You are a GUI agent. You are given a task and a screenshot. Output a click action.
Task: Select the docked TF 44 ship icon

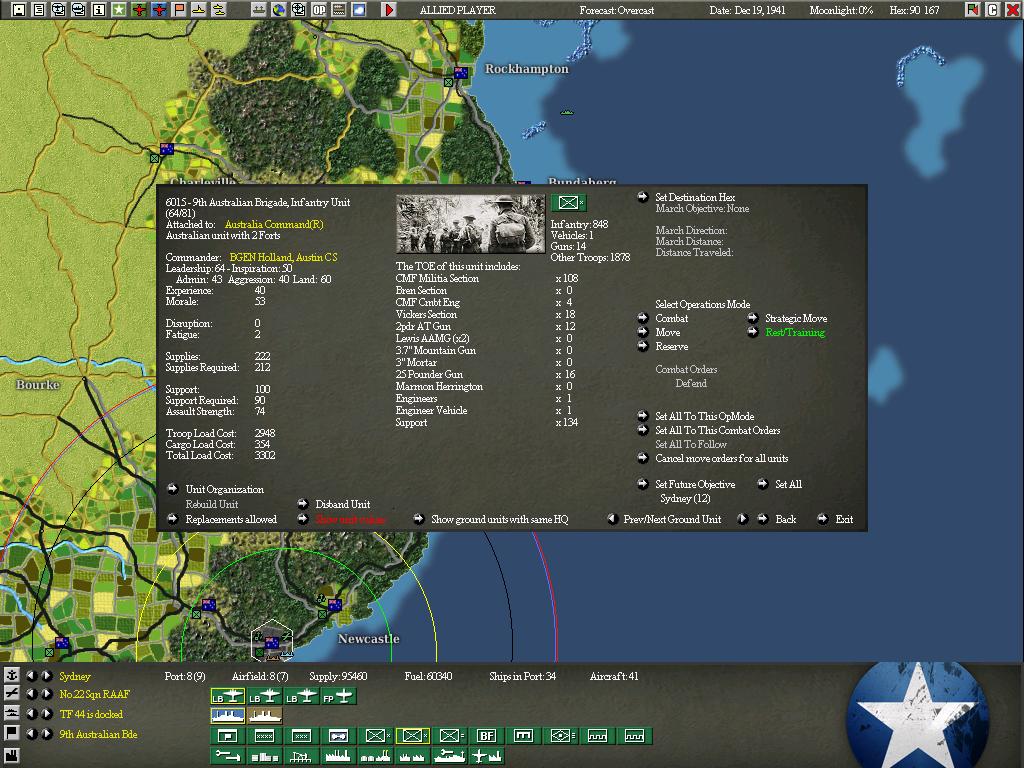228,716
